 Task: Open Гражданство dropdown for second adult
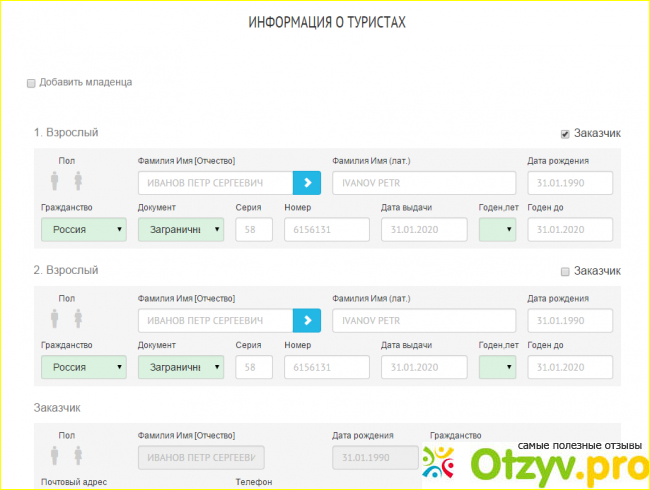tap(83, 367)
